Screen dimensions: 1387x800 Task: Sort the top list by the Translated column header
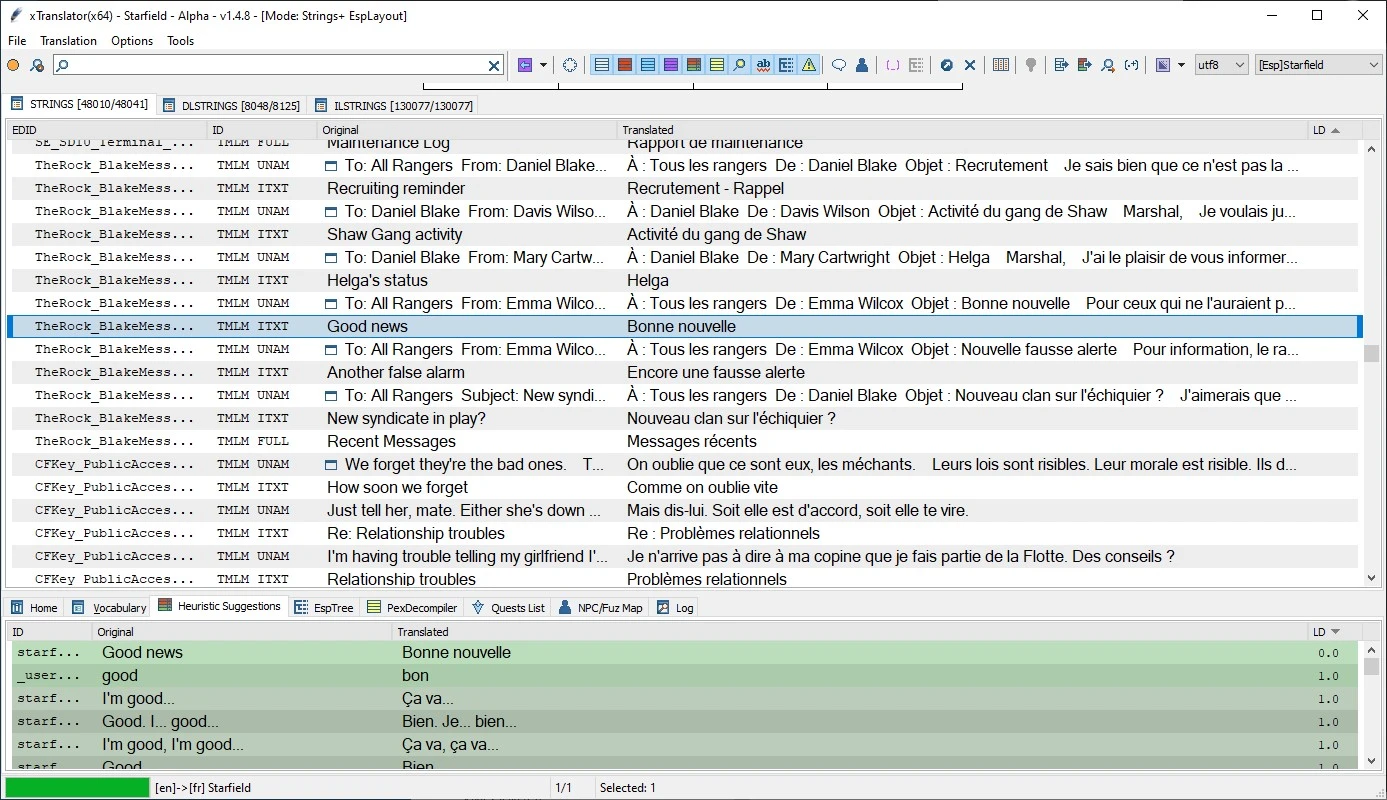click(963, 130)
